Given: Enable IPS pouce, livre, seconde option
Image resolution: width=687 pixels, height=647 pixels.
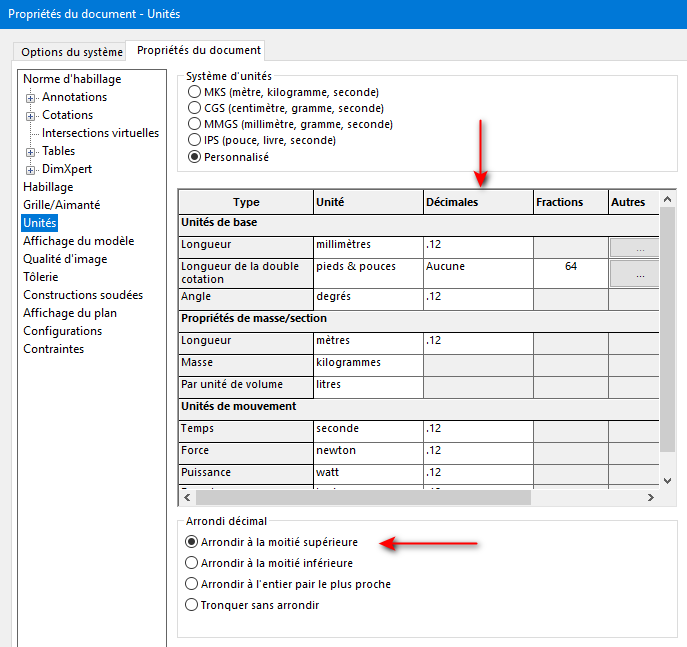Looking at the screenshot, I should pyautogui.click(x=194, y=140).
